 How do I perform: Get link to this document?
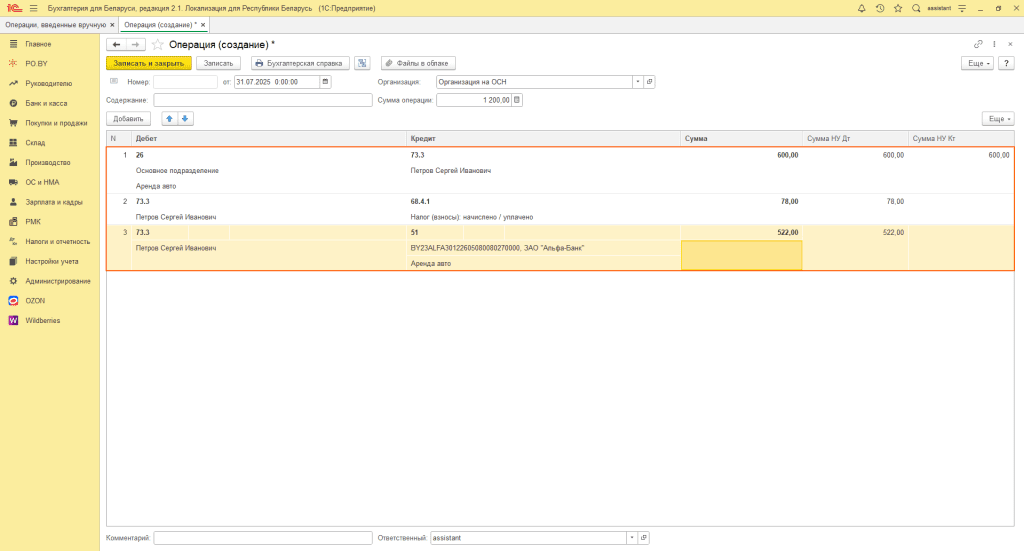978,44
